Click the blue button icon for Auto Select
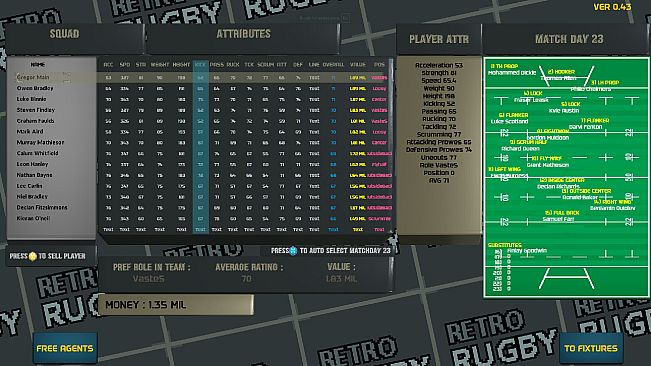 click(x=294, y=251)
